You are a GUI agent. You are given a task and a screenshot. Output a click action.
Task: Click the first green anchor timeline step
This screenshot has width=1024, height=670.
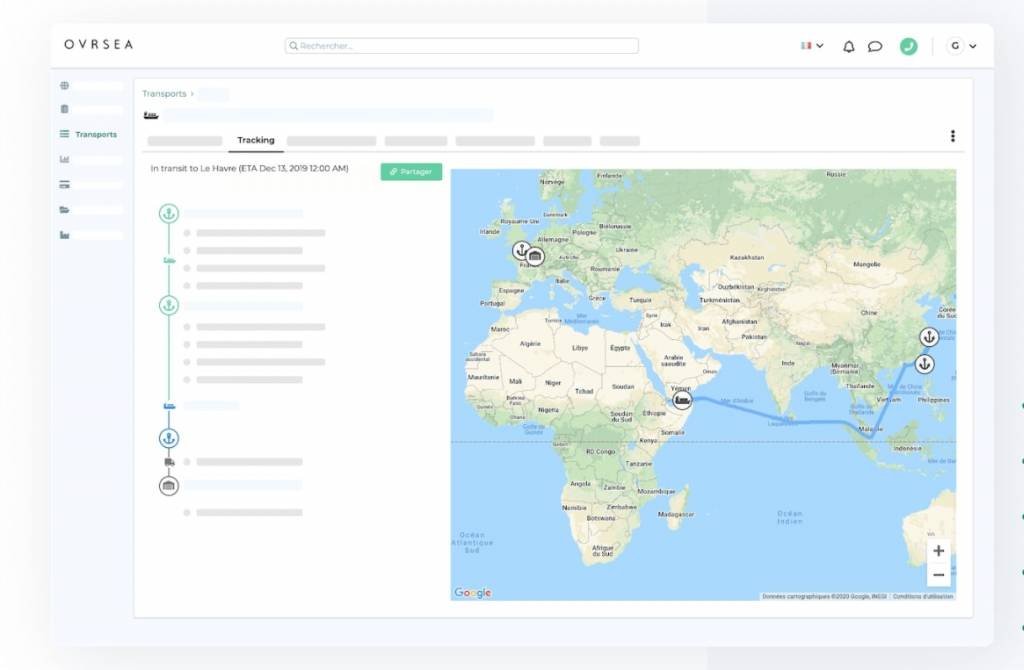click(x=169, y=214)
